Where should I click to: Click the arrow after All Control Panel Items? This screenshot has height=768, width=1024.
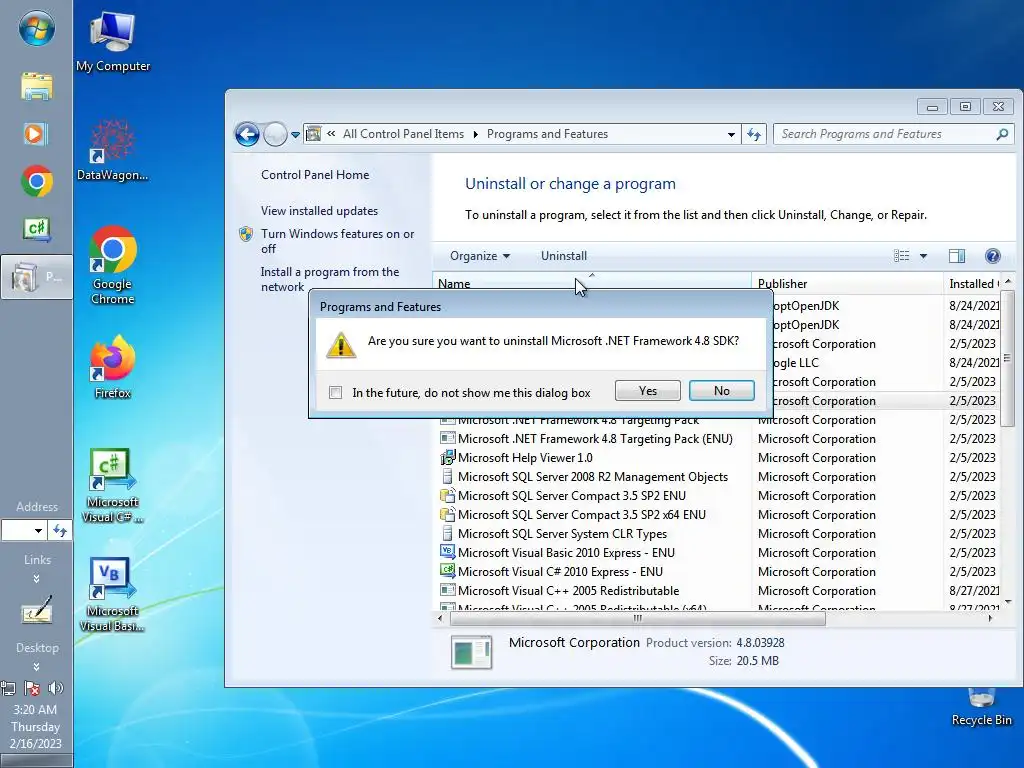(475, 134)
